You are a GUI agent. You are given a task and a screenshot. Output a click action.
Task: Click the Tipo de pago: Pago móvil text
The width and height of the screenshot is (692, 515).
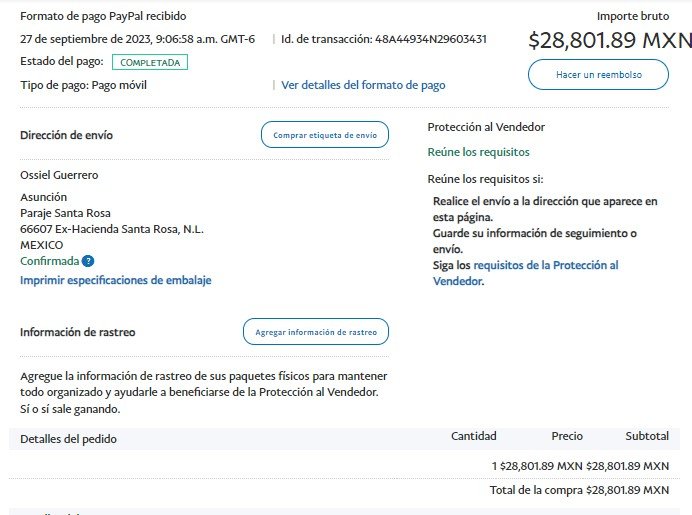pyautogui.click(x=84, y=85)
